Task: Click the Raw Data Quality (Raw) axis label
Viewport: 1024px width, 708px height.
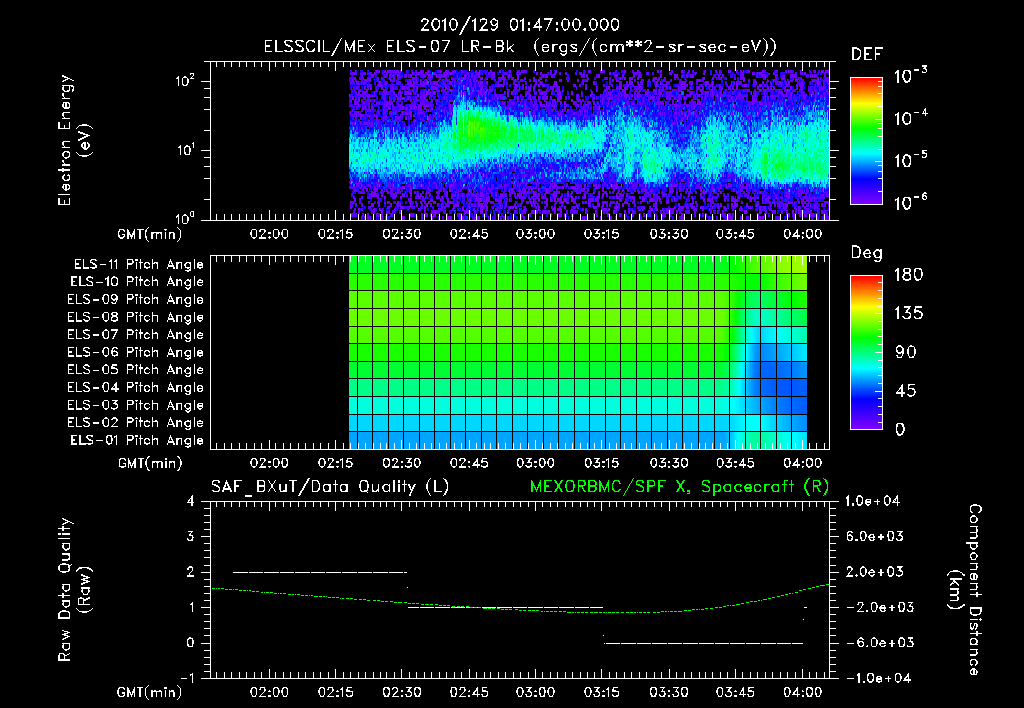Action: 74,590
